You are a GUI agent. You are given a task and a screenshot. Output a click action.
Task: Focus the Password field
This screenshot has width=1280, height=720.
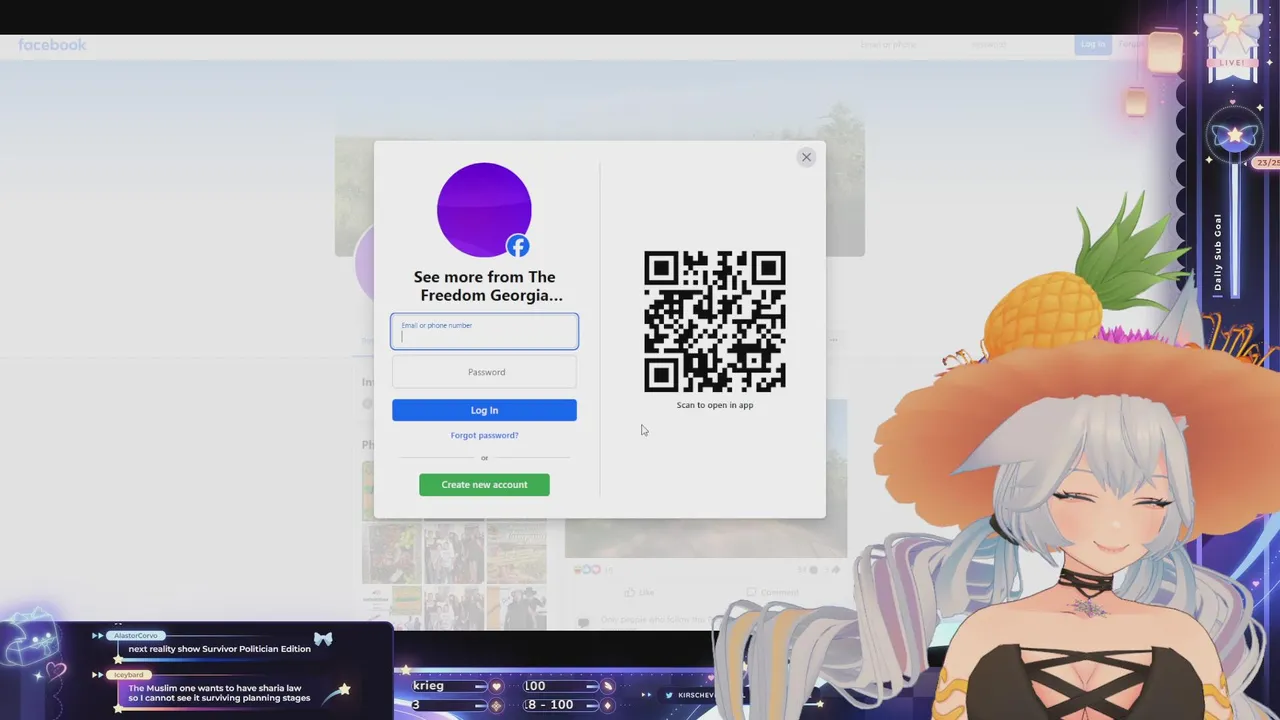pos(484,372)
